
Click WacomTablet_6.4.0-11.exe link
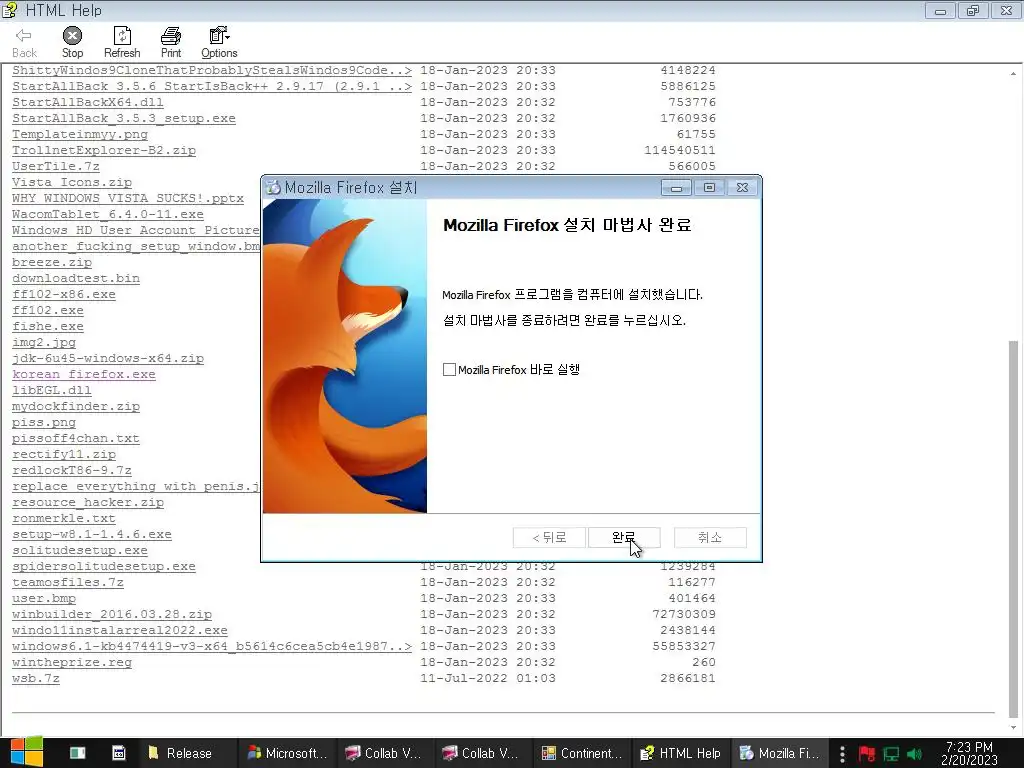click(108, 214)
